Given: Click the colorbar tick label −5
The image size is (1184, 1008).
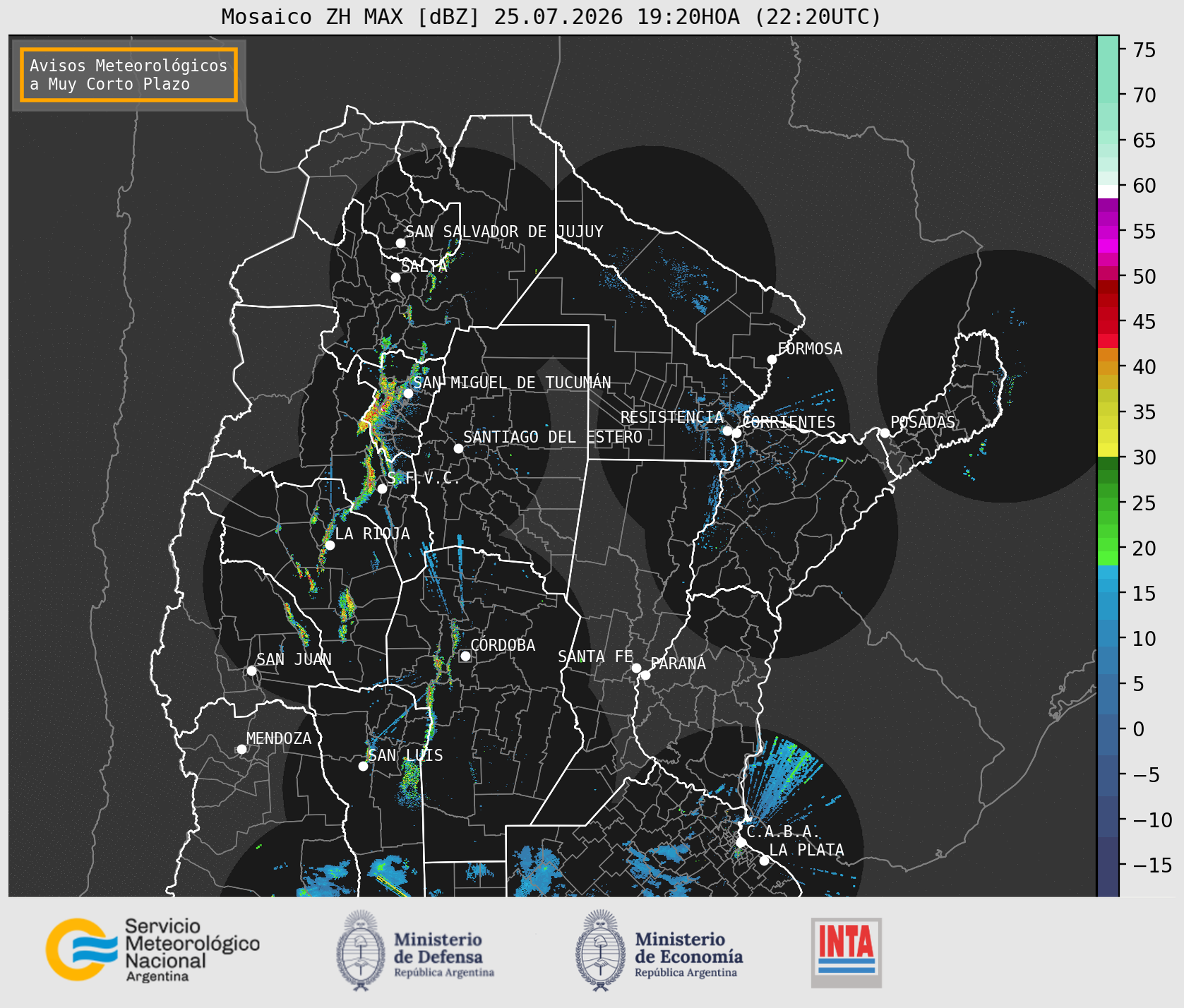Looking at the screenshot, I should (x=1146, y=774).
